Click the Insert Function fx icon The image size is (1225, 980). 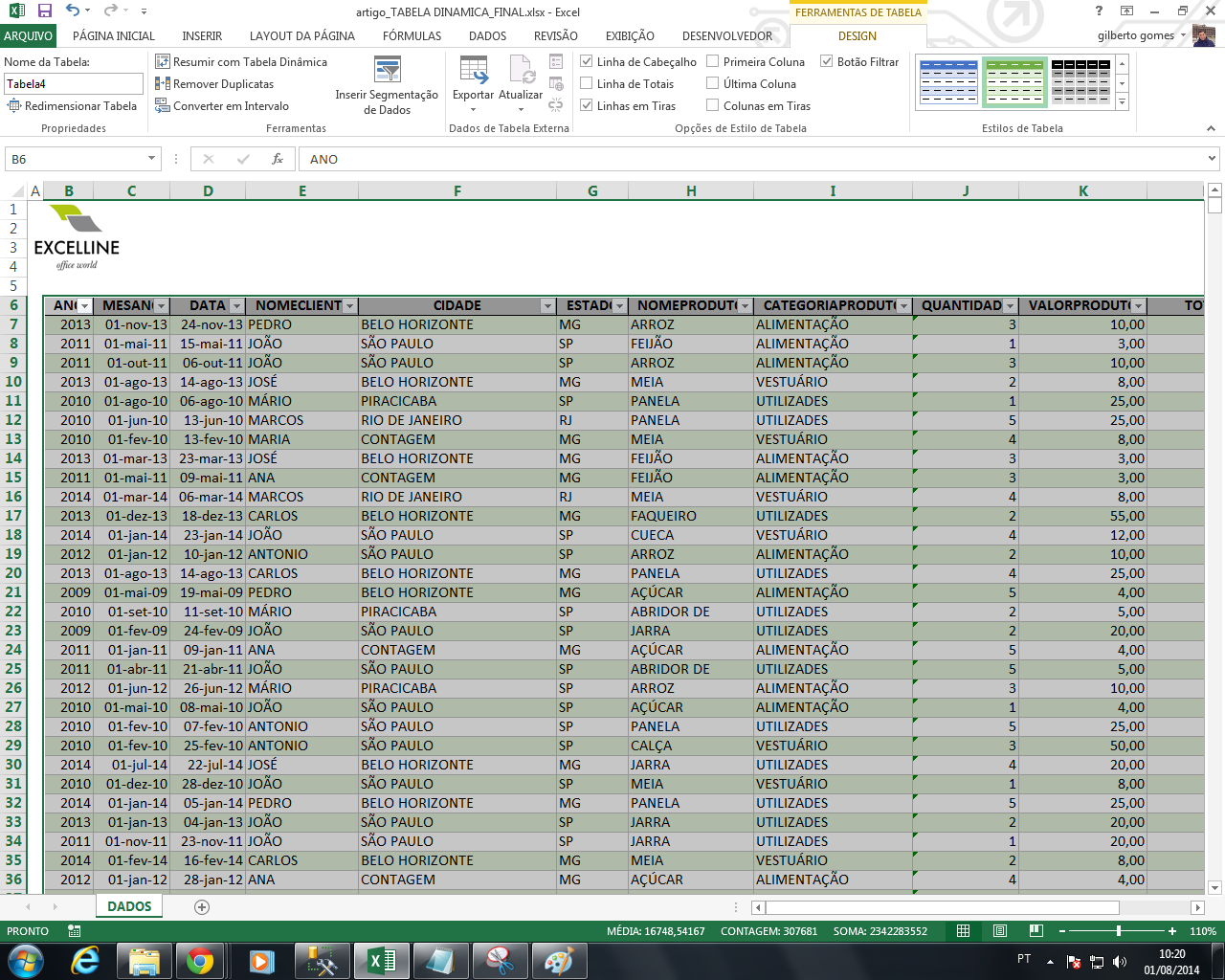coord(276,159)
